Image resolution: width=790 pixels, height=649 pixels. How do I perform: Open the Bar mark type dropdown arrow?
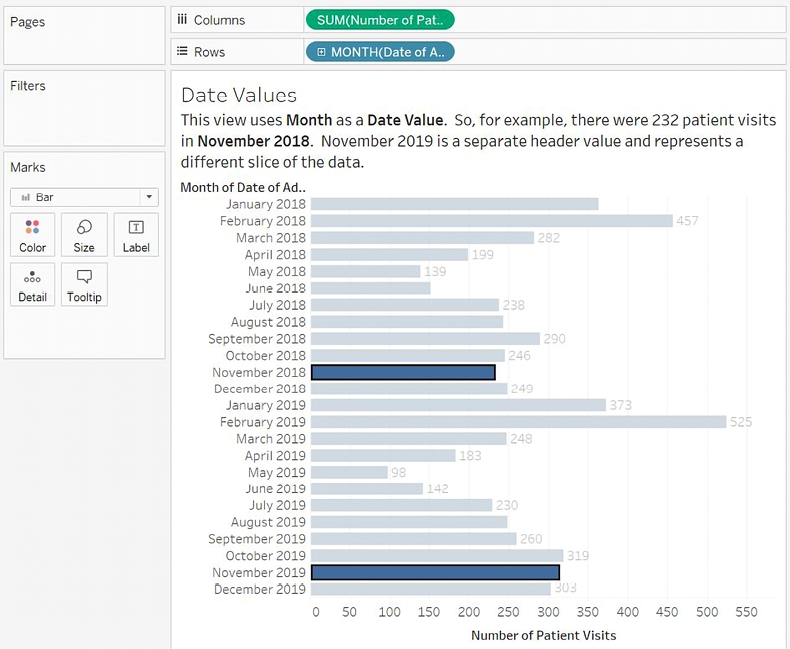pos(148,198)
